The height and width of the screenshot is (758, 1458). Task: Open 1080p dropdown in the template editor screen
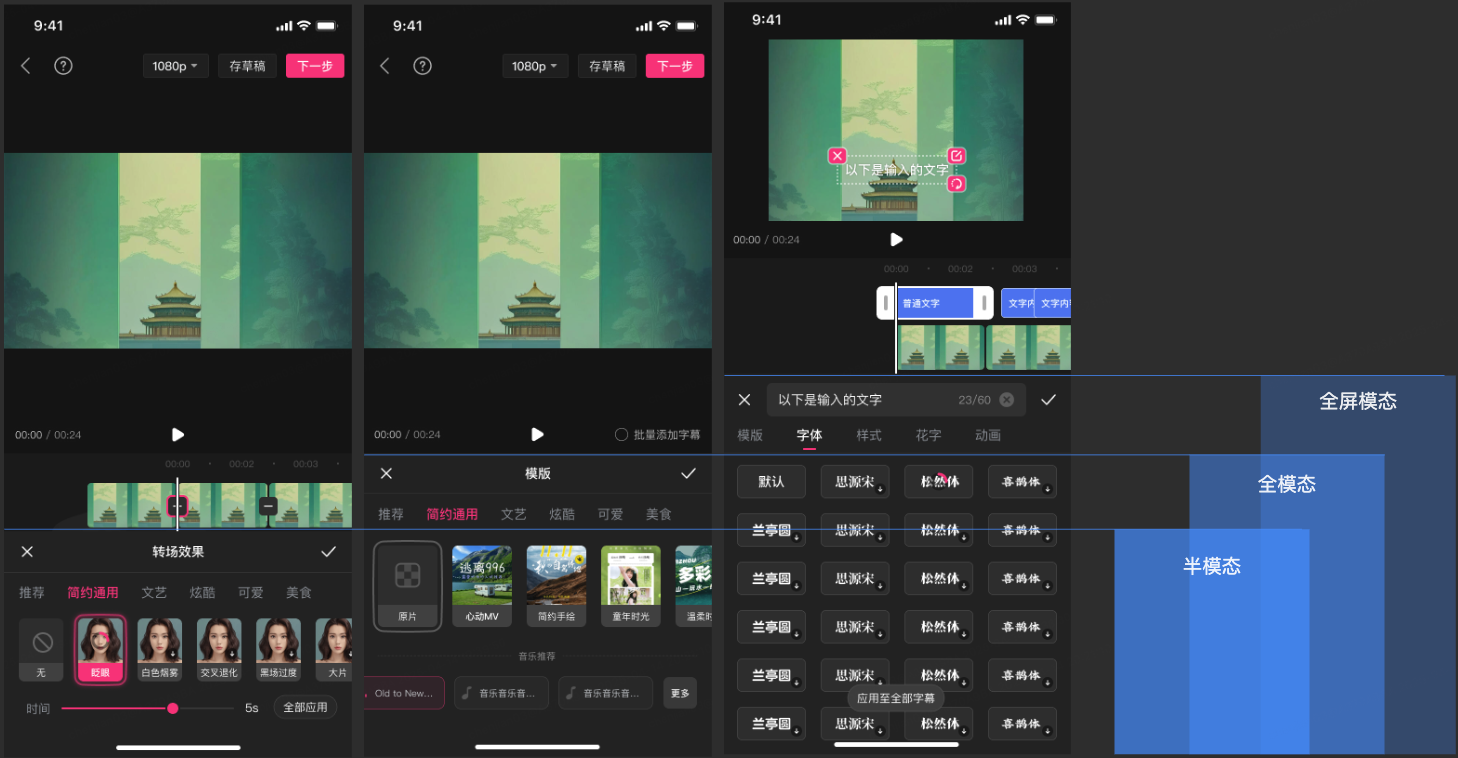point(534,66)
